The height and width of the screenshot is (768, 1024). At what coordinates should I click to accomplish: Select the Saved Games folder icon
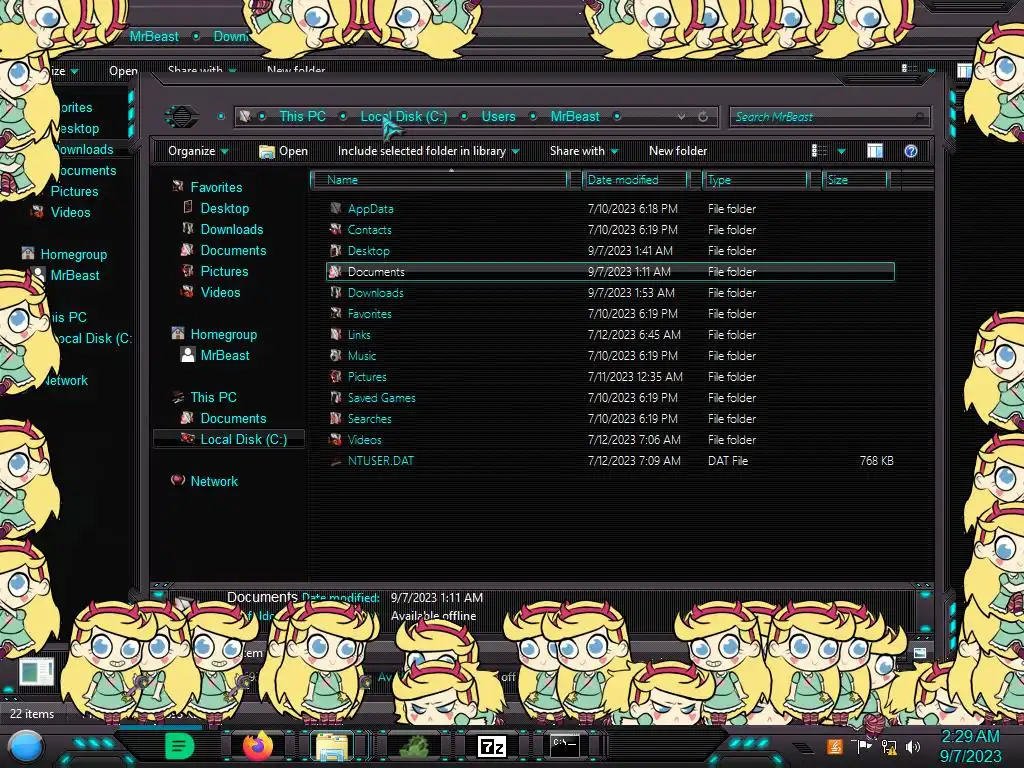point(336,397)
